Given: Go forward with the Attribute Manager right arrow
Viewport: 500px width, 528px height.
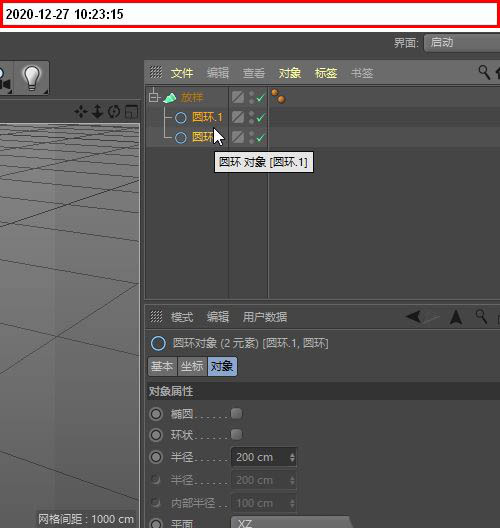Looking at the screenshot, I should [432, 317].
